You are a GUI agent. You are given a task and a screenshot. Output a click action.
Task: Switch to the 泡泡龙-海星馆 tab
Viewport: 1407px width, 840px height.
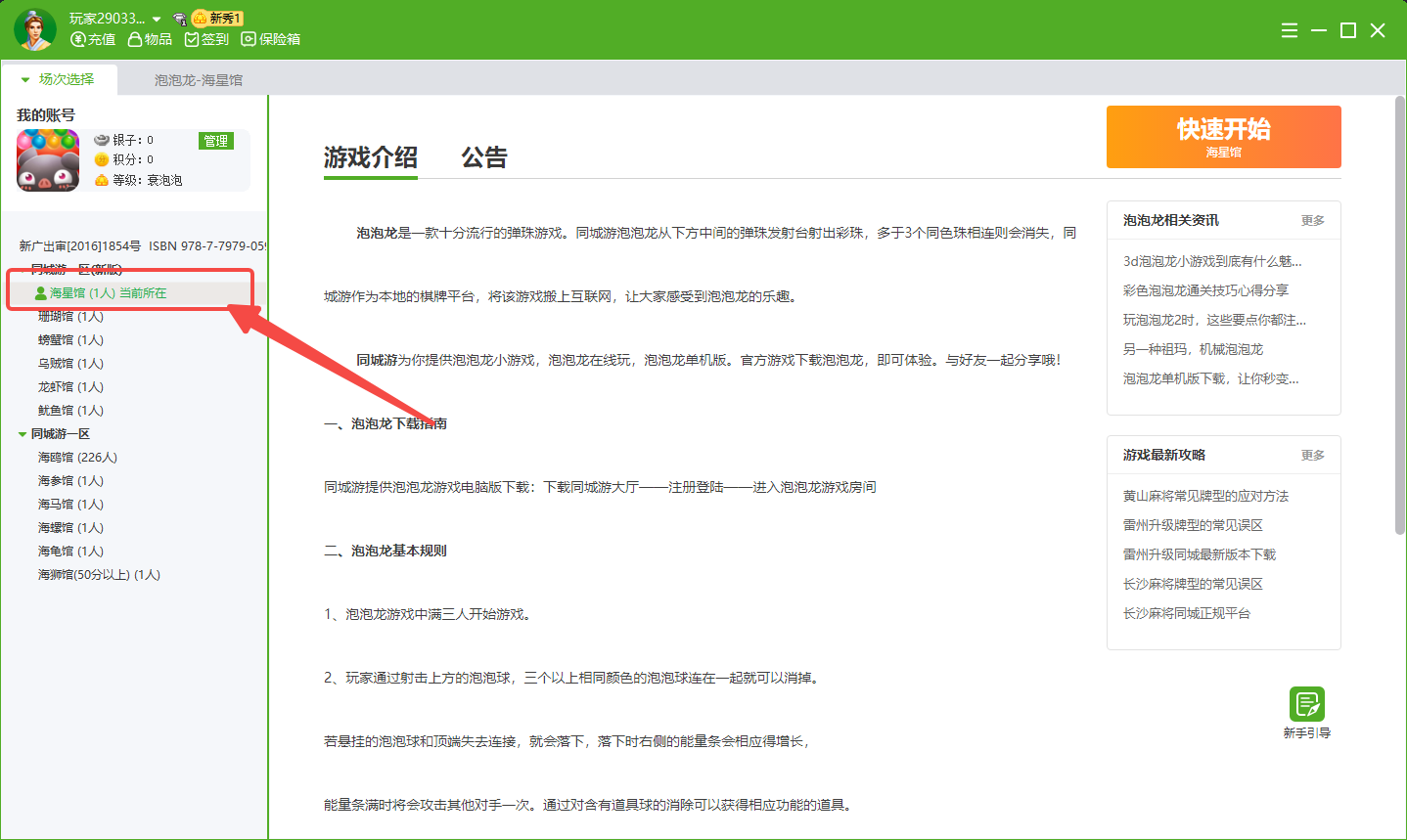pyautogui.click(x=198, y=80)
